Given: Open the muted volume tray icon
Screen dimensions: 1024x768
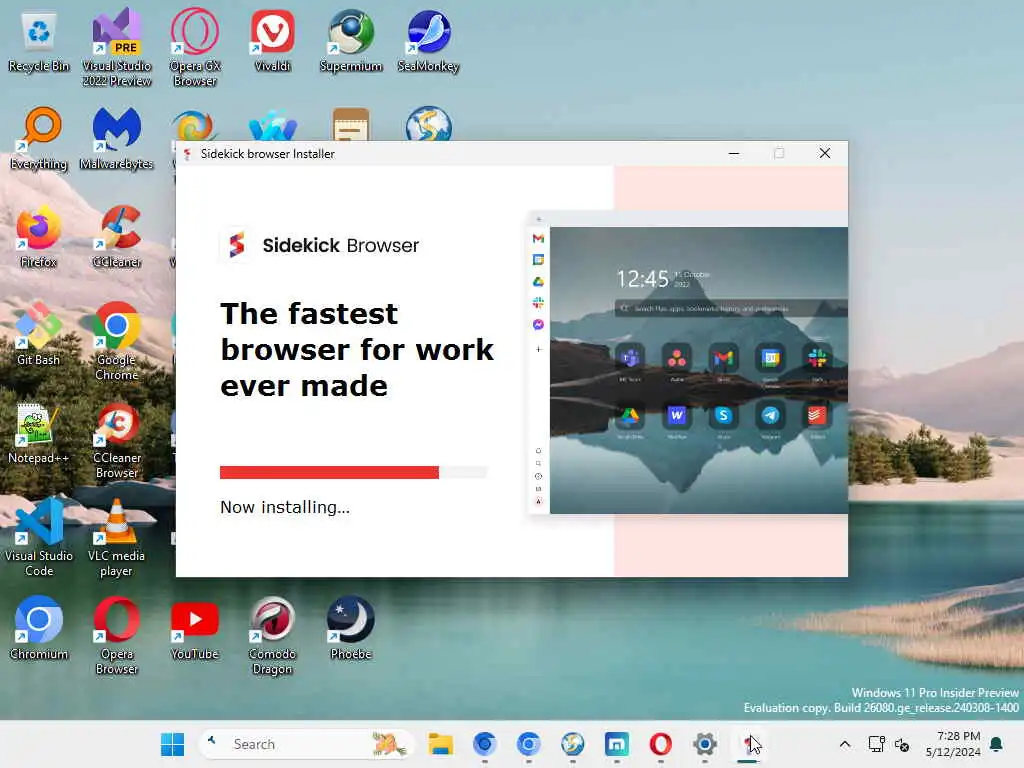Looking at the screenshot, I should 902,744.
